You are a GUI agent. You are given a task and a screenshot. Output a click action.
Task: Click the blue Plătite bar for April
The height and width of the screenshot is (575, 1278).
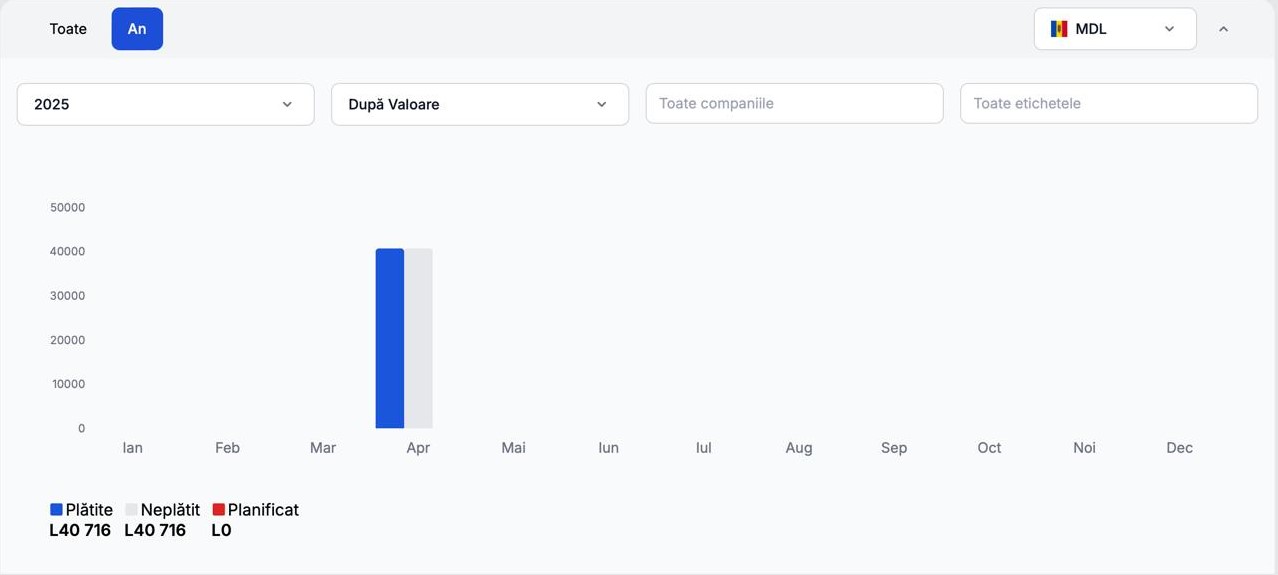tap(389, 338)
